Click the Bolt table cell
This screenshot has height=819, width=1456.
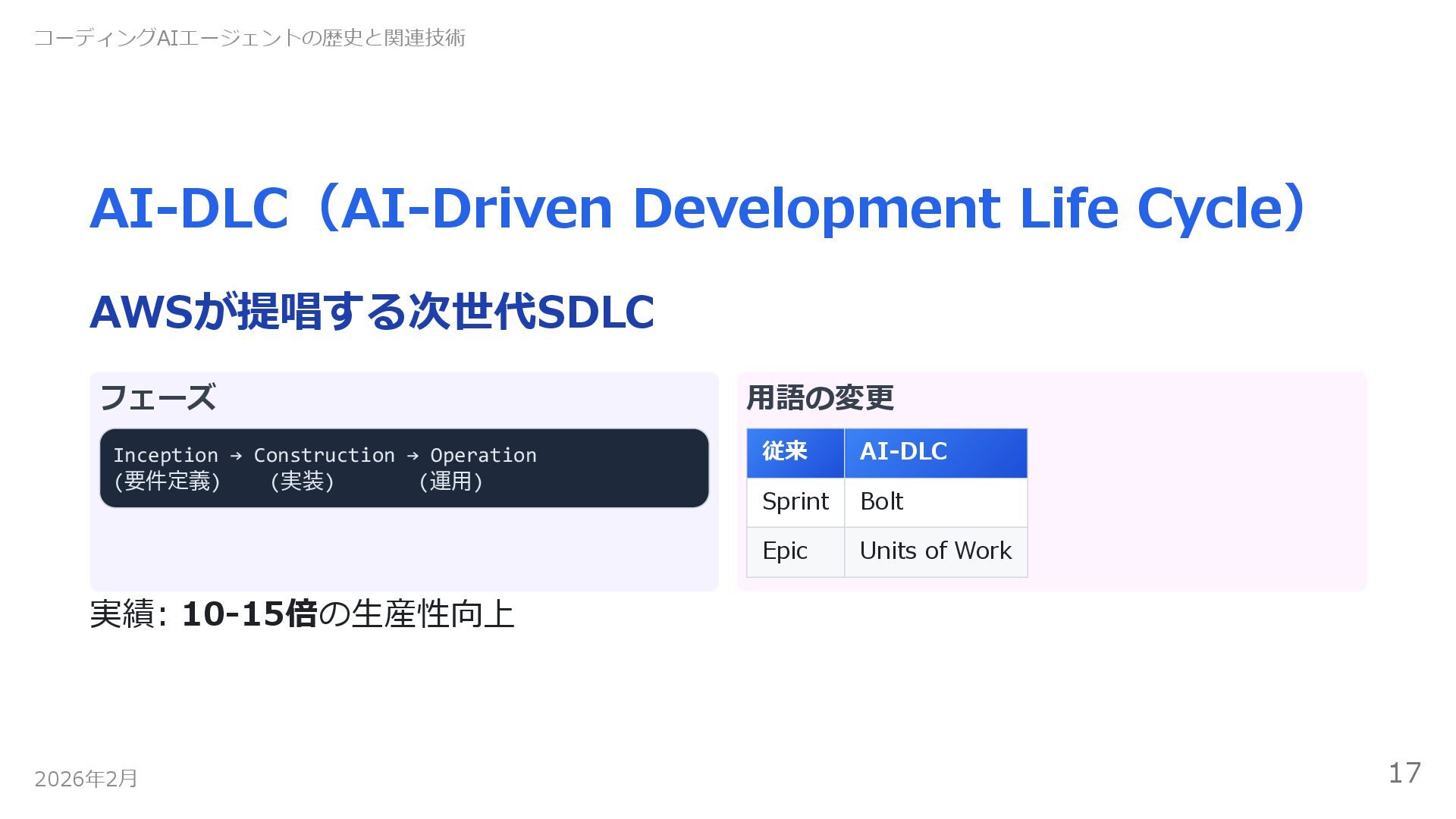coord(881,501)
